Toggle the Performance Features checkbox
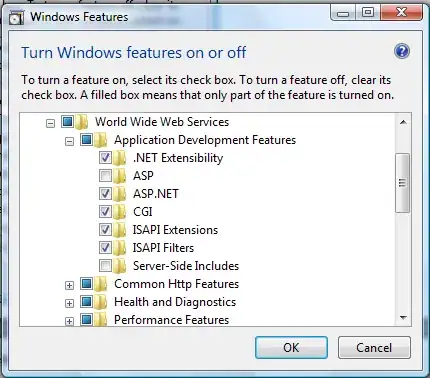430x378 pixels. 86,320
